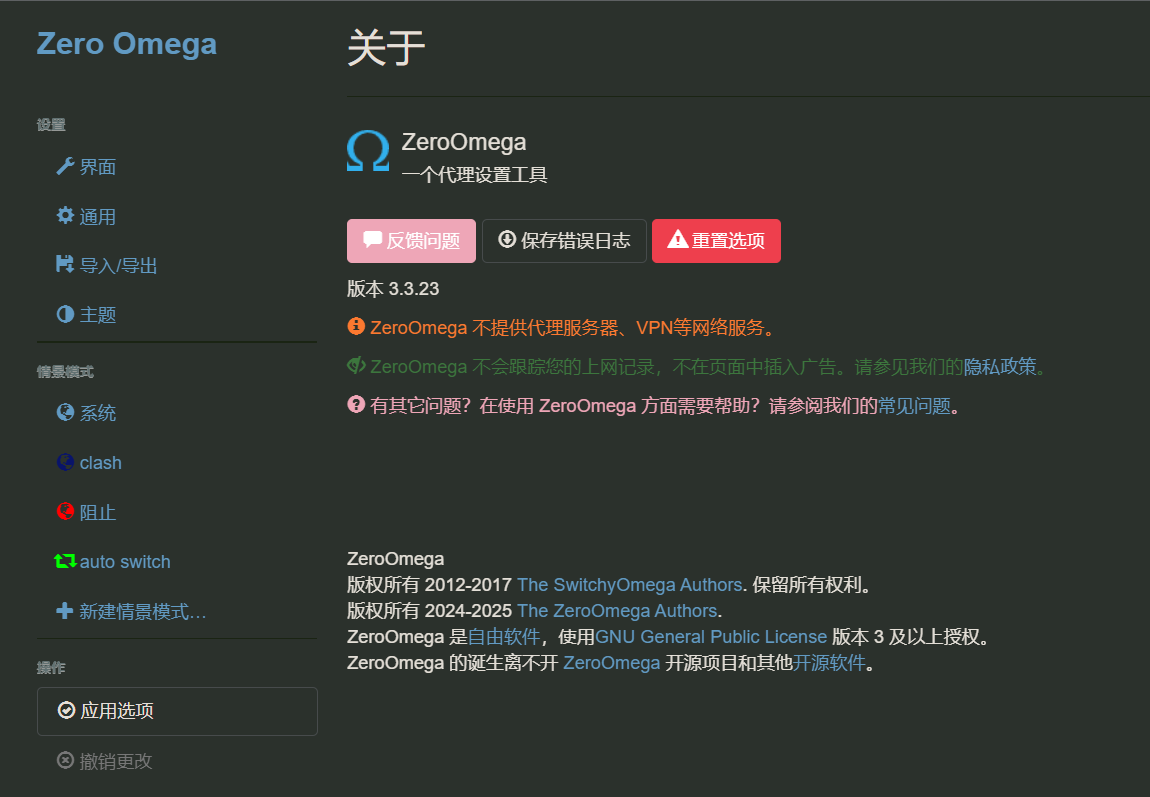This screenshot has width=1150, height=797.
Task: Click the 操作 section label
Action: (51, 667)
